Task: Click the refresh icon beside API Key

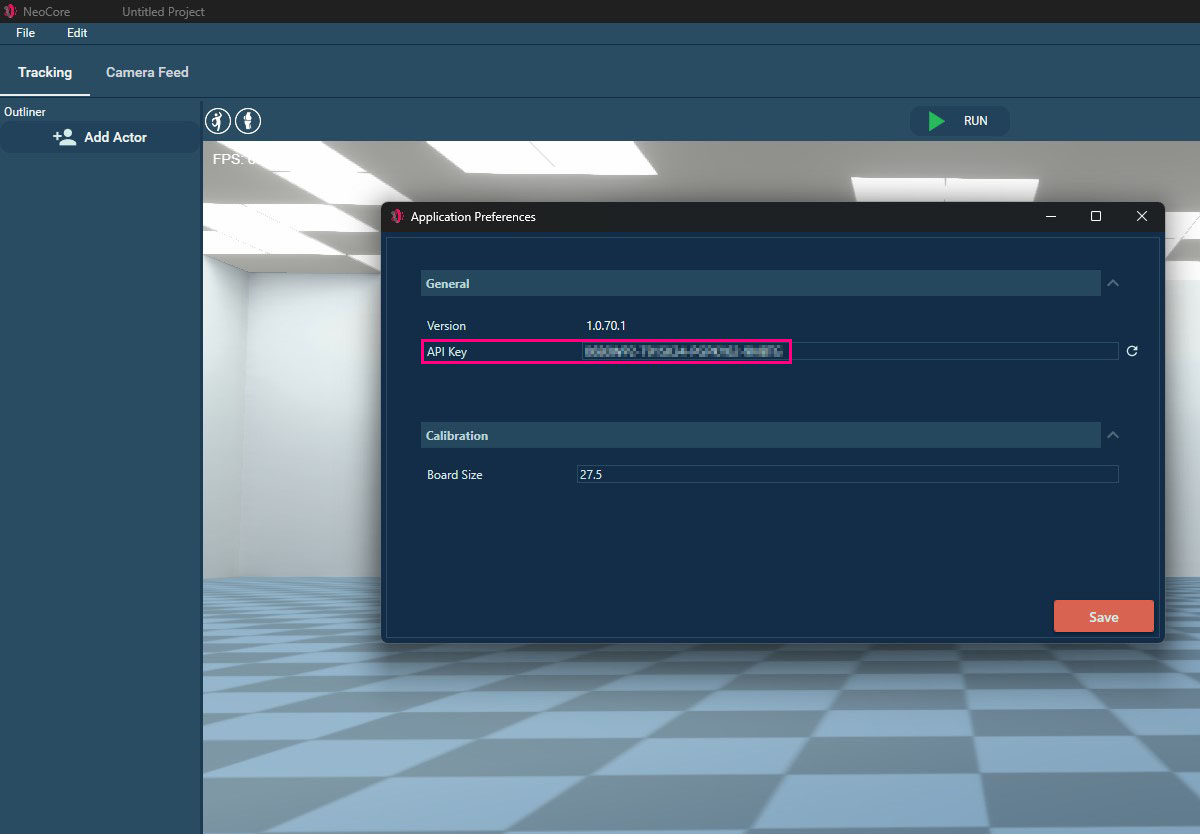Action: (1132, 351)
